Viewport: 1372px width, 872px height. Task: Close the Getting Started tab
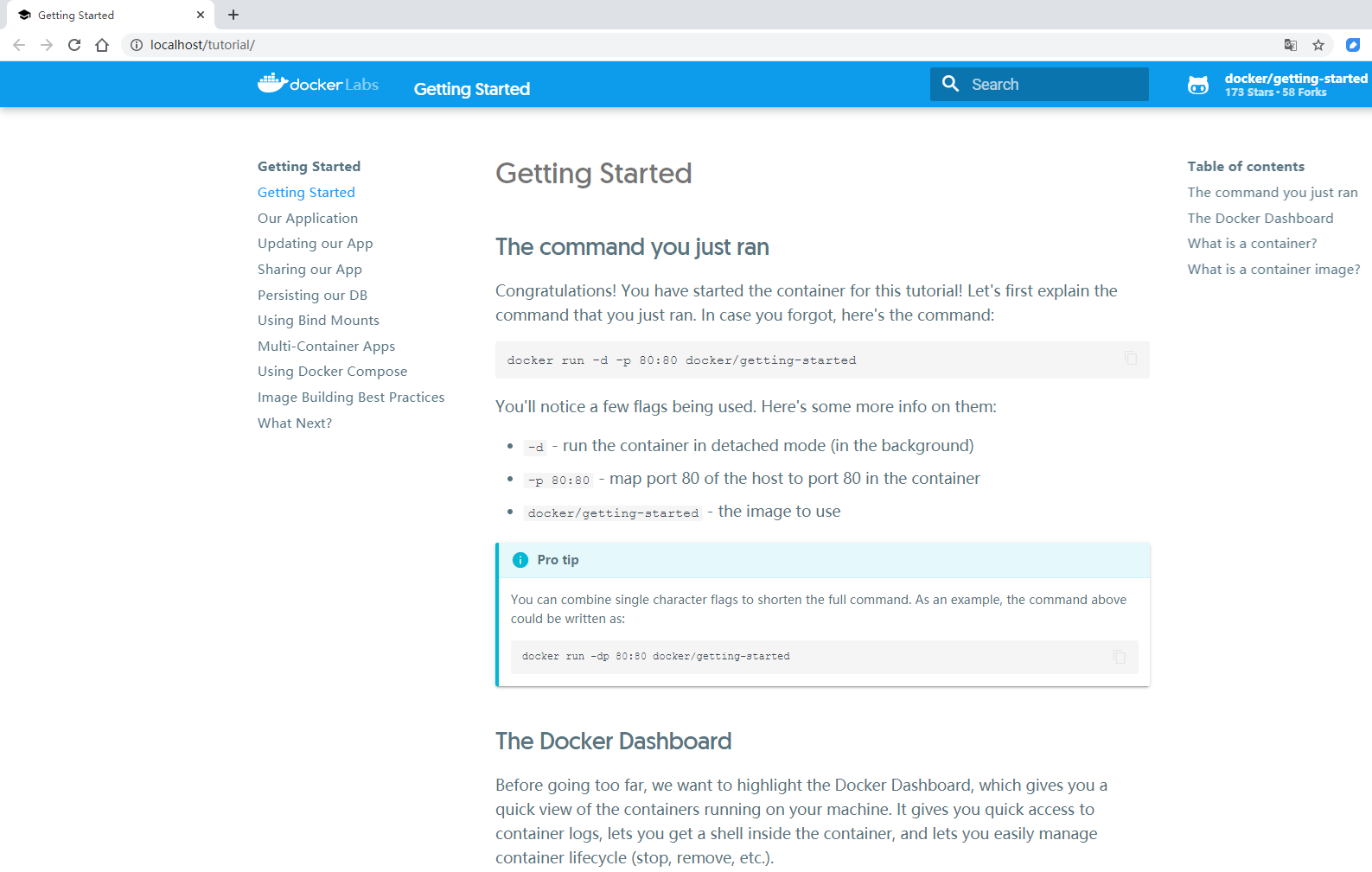tap(201, 15)
